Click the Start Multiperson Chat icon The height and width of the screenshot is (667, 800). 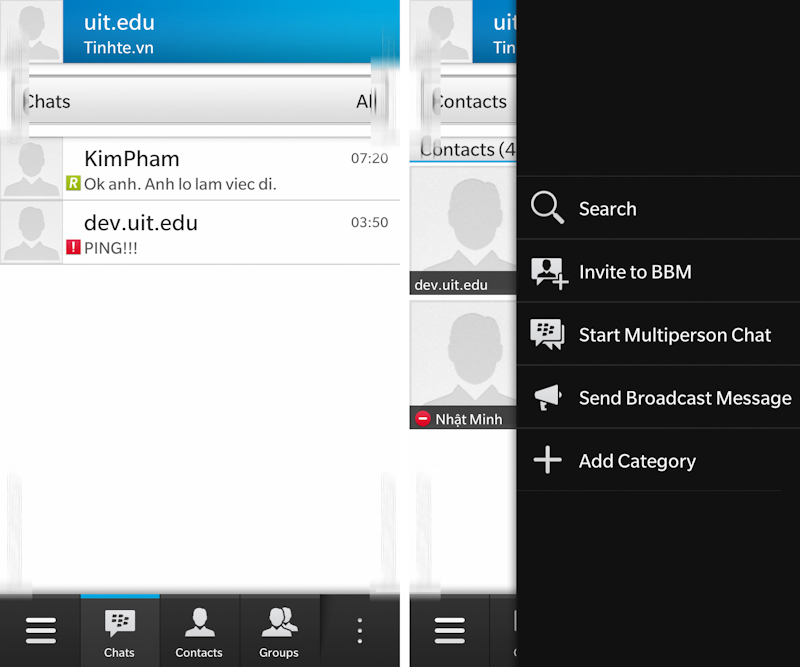[x=547, y=335]
